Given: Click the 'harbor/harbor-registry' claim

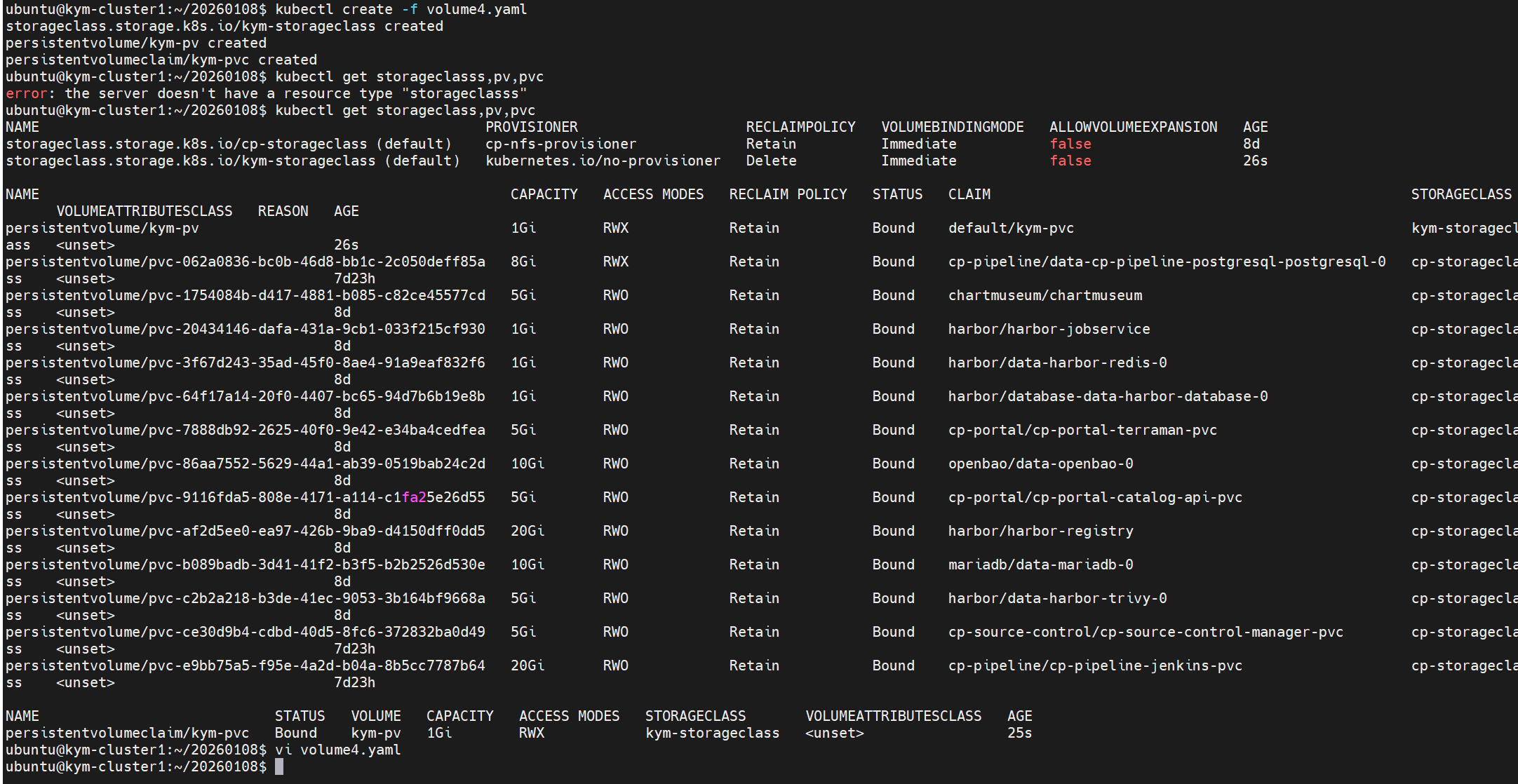Looking at the screenshot, I should click(1040, 531).
